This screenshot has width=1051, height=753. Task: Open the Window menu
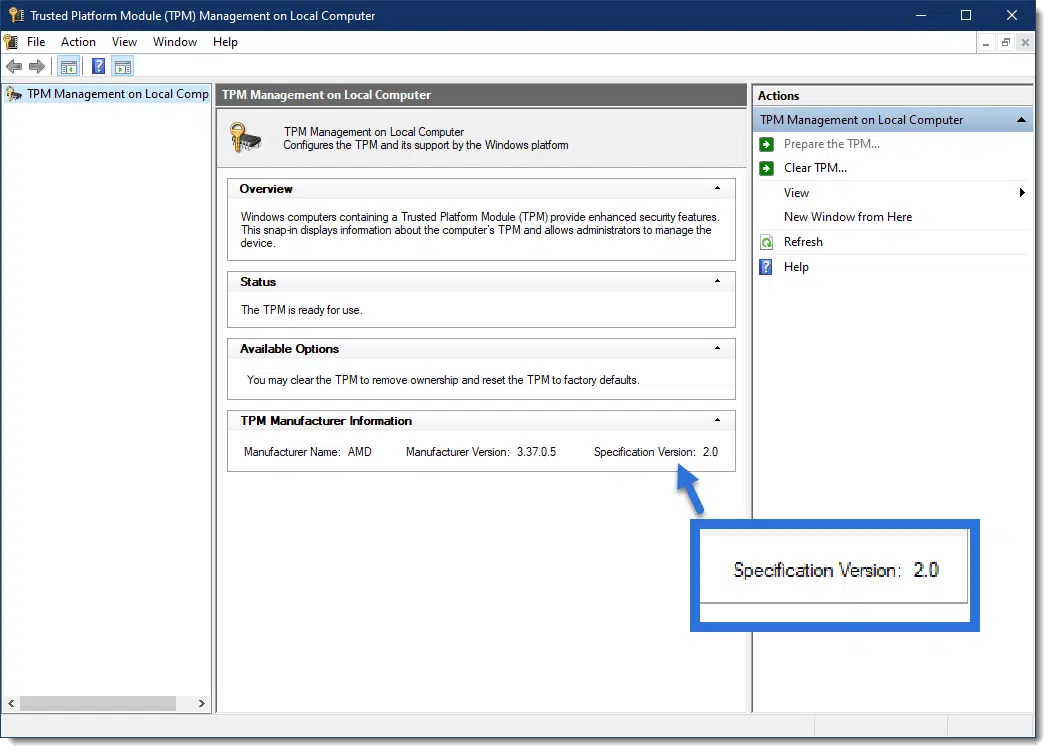tap(175, 42)
